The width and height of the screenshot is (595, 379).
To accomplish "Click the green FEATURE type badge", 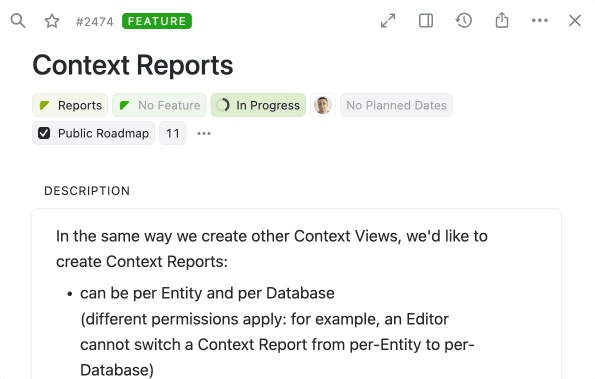I will point(157,21).
